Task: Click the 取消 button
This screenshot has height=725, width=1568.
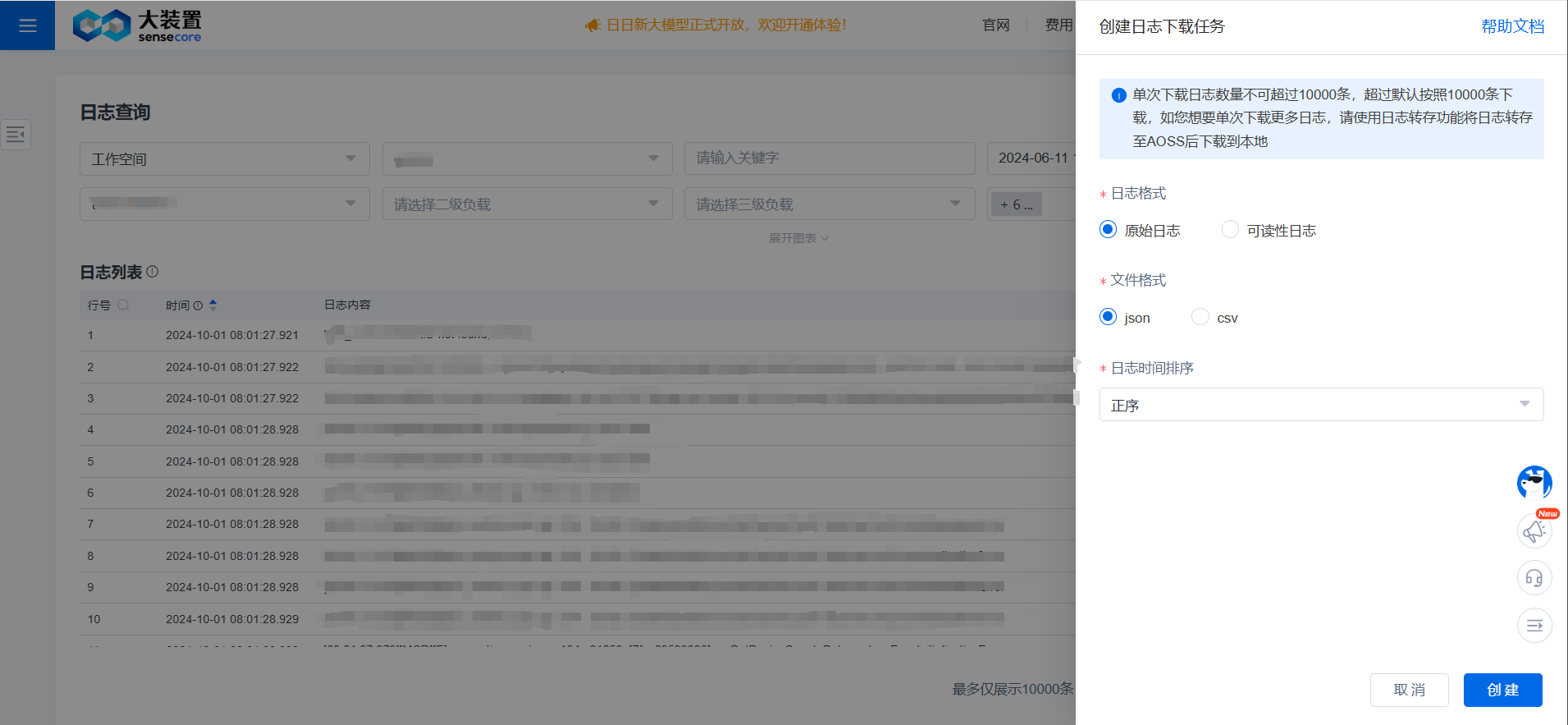Action: tap(1409, 690)
